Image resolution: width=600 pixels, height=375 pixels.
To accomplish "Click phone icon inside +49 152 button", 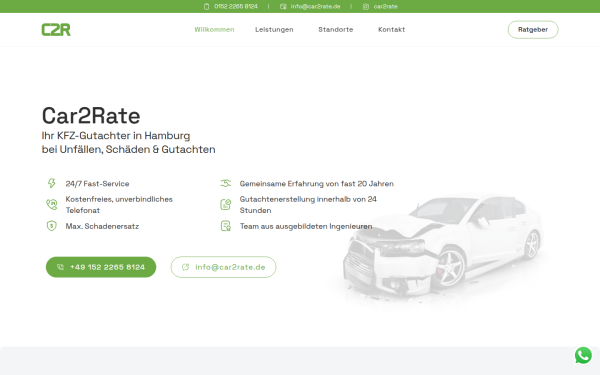I will (60, 267).
